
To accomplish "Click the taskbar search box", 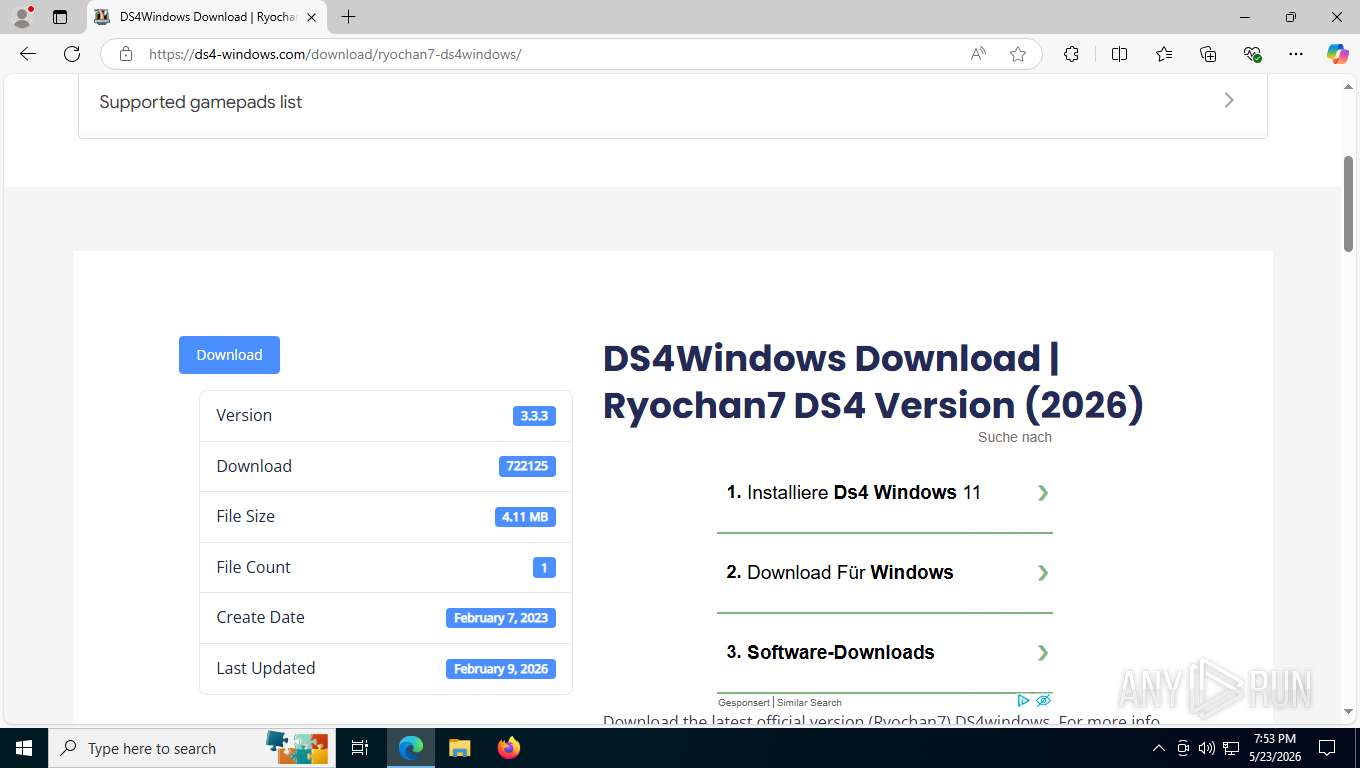I will coord(193,748).
